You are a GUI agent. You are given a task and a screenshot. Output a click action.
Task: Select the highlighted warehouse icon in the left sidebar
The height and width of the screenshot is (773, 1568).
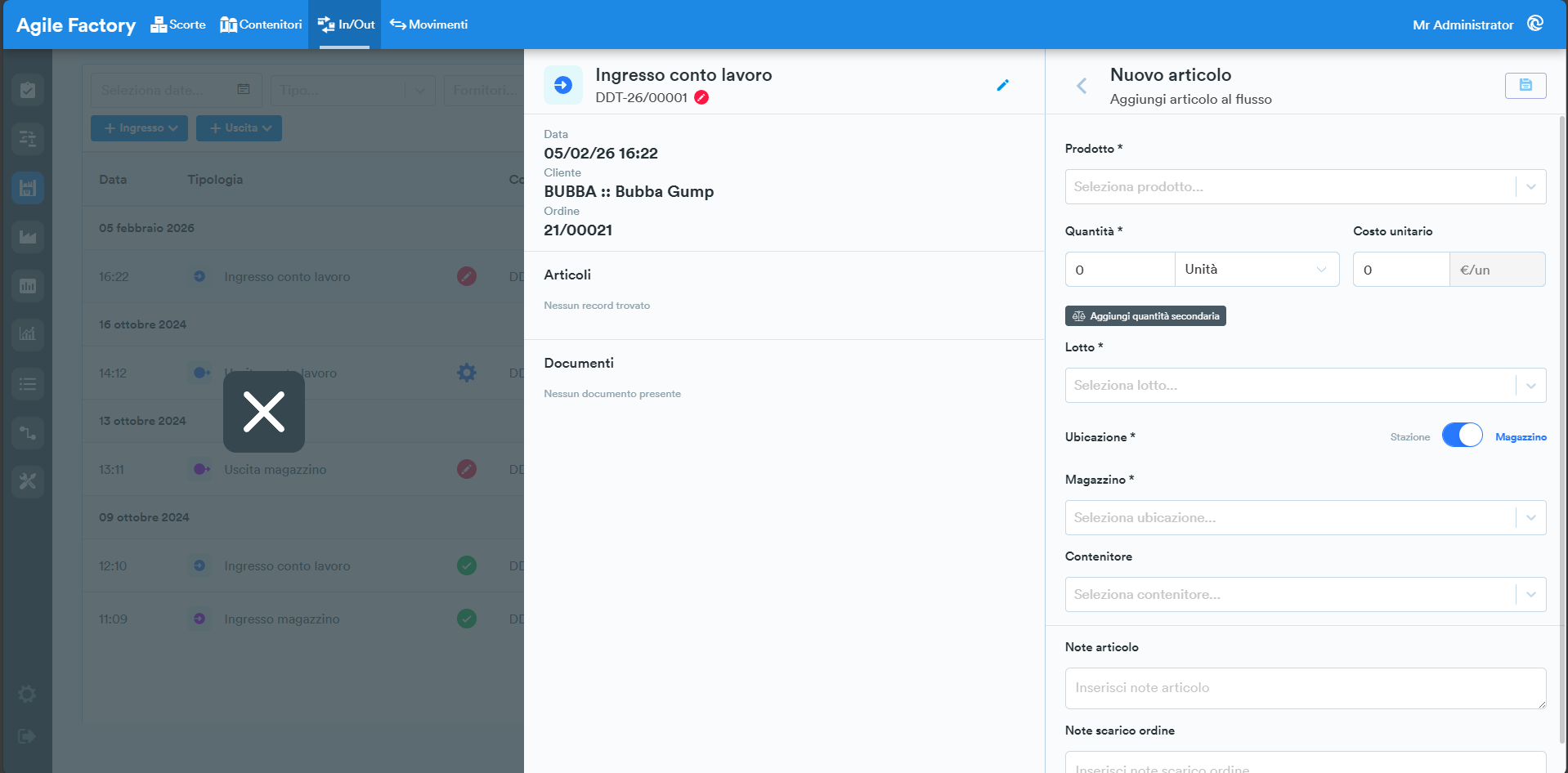(x=28, y=188)
